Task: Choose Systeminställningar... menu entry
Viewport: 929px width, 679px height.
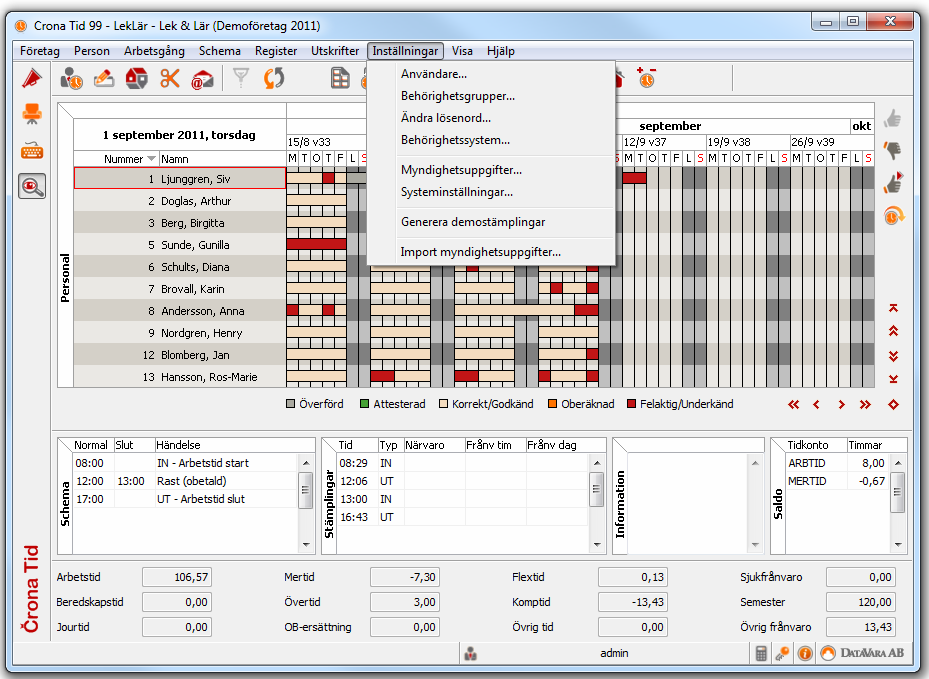Action: [491, 192]
